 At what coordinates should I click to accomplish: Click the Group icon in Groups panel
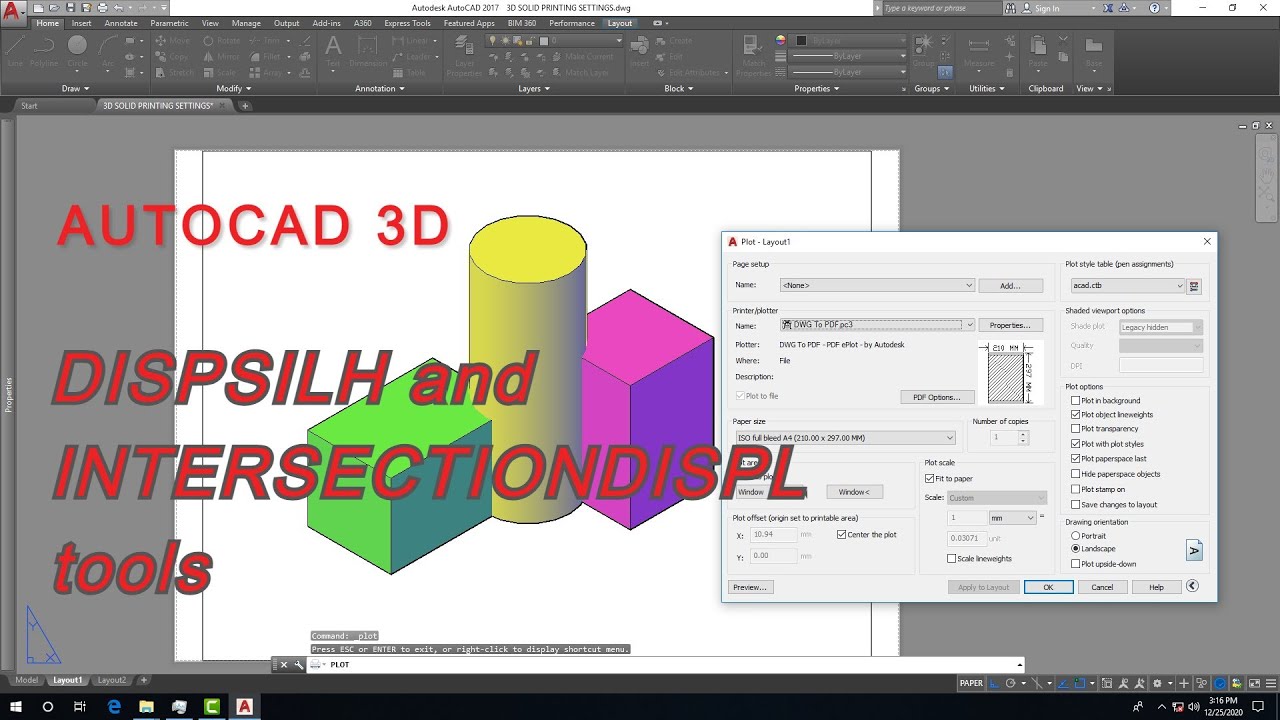[x=923, y=51]
